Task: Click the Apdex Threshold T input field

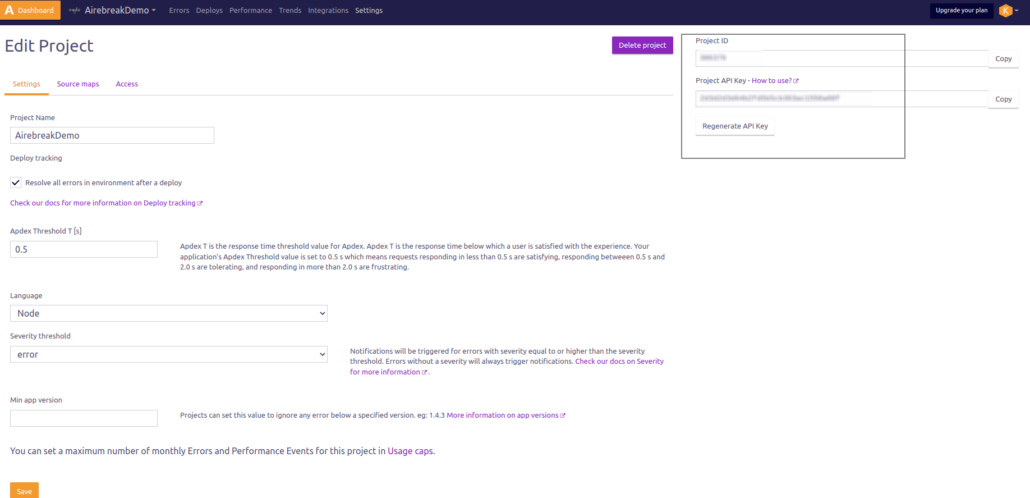Action: [84, 250]
